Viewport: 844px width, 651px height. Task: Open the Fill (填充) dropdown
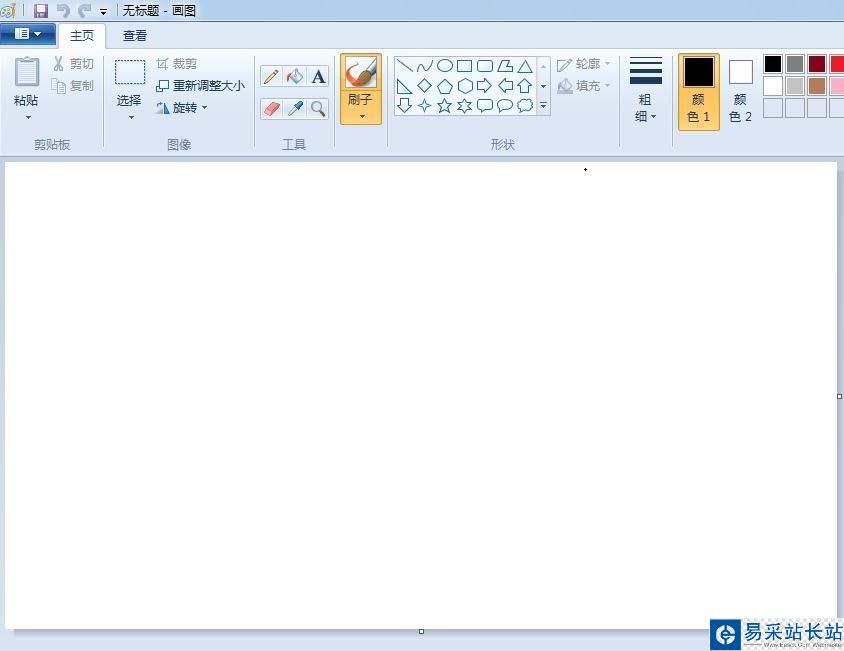pos(584,86)
